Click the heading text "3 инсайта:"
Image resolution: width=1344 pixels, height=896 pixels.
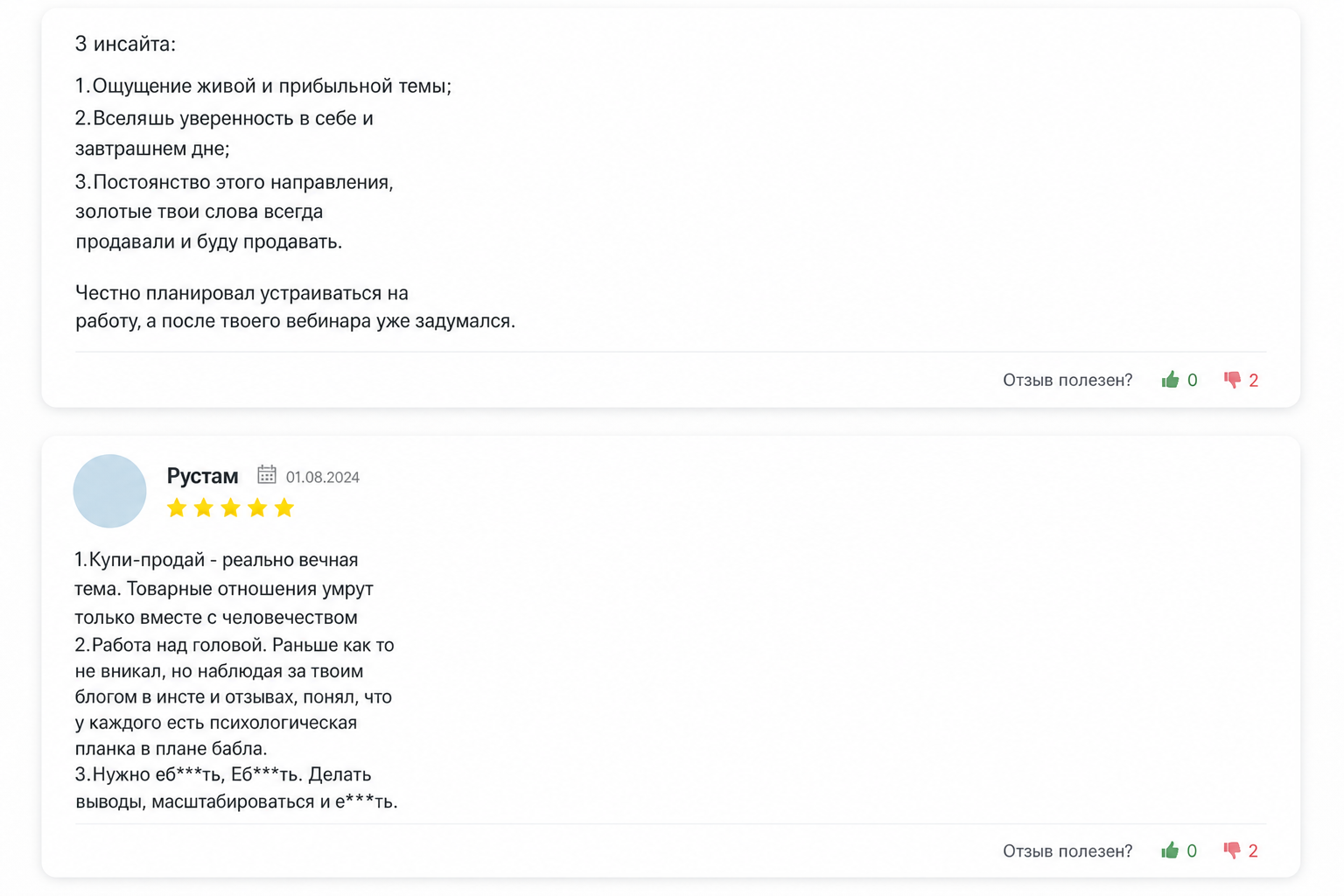125,44
